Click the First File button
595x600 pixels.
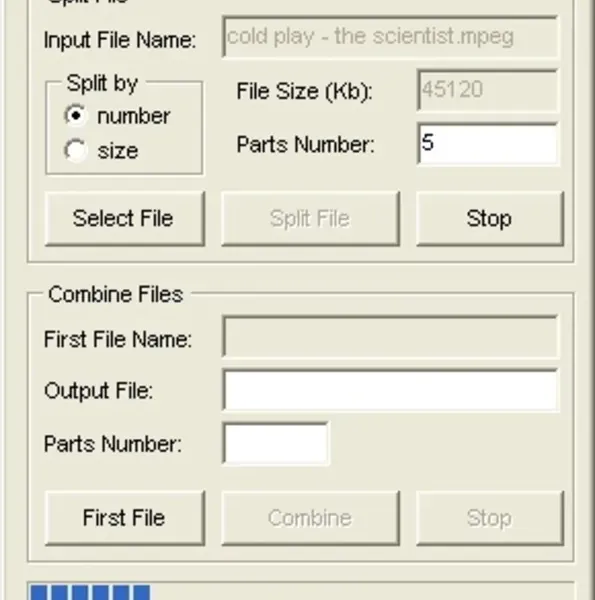coord(125,518)
